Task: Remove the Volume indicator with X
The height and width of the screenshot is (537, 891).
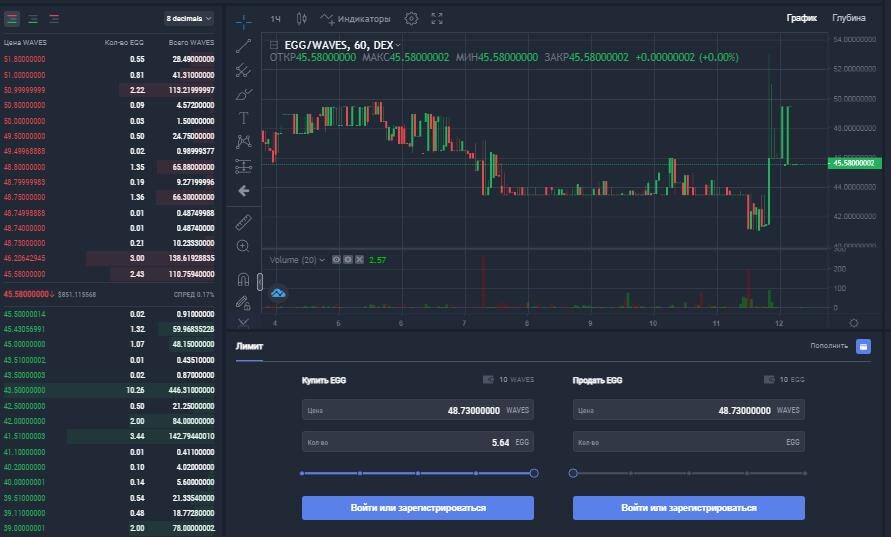Action: (359, 260)
